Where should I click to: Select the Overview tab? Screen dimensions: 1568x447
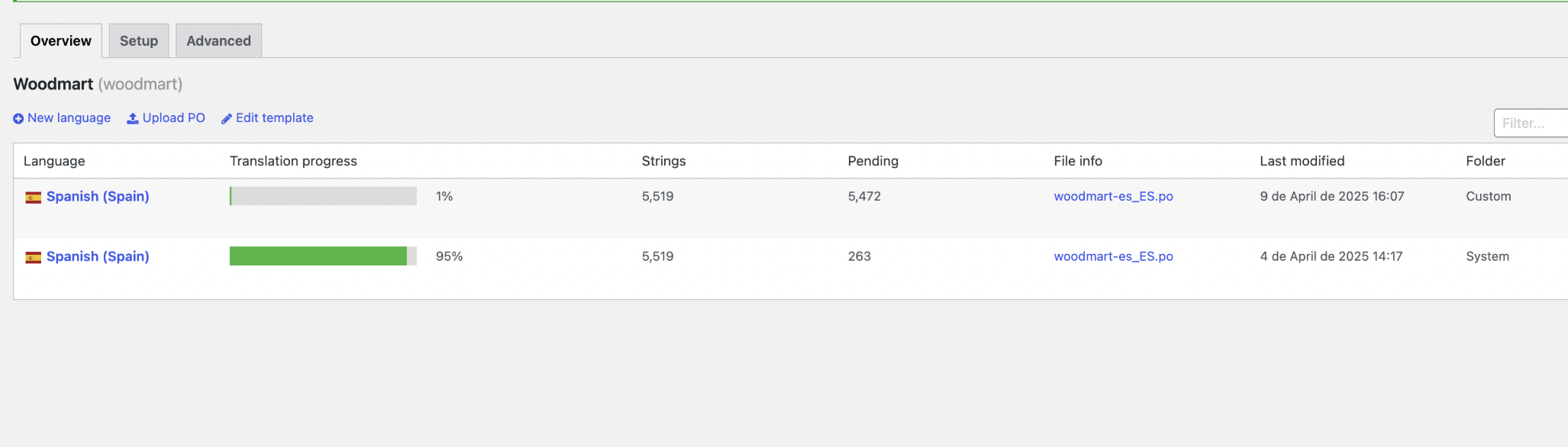click(61, 40)
